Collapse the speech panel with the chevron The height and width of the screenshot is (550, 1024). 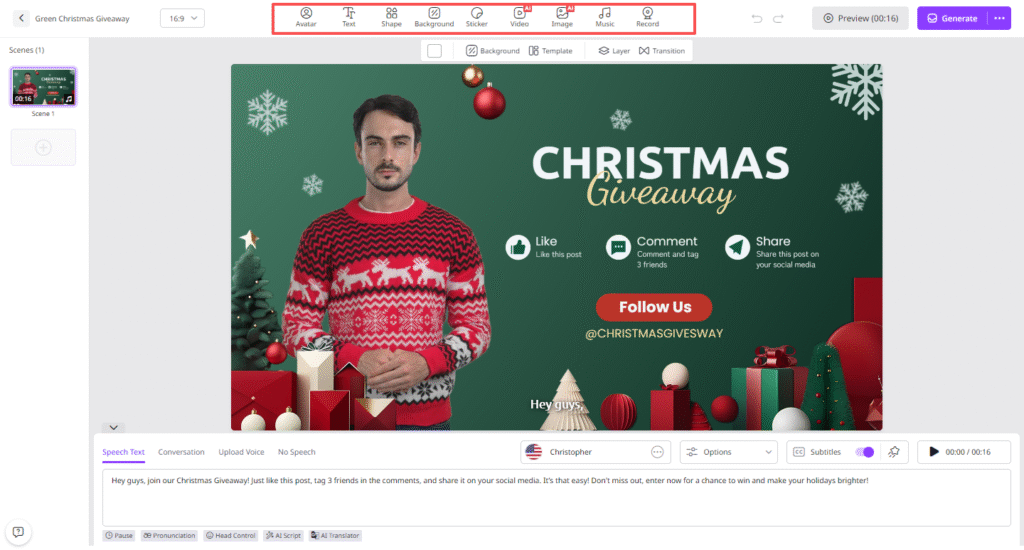114,427
